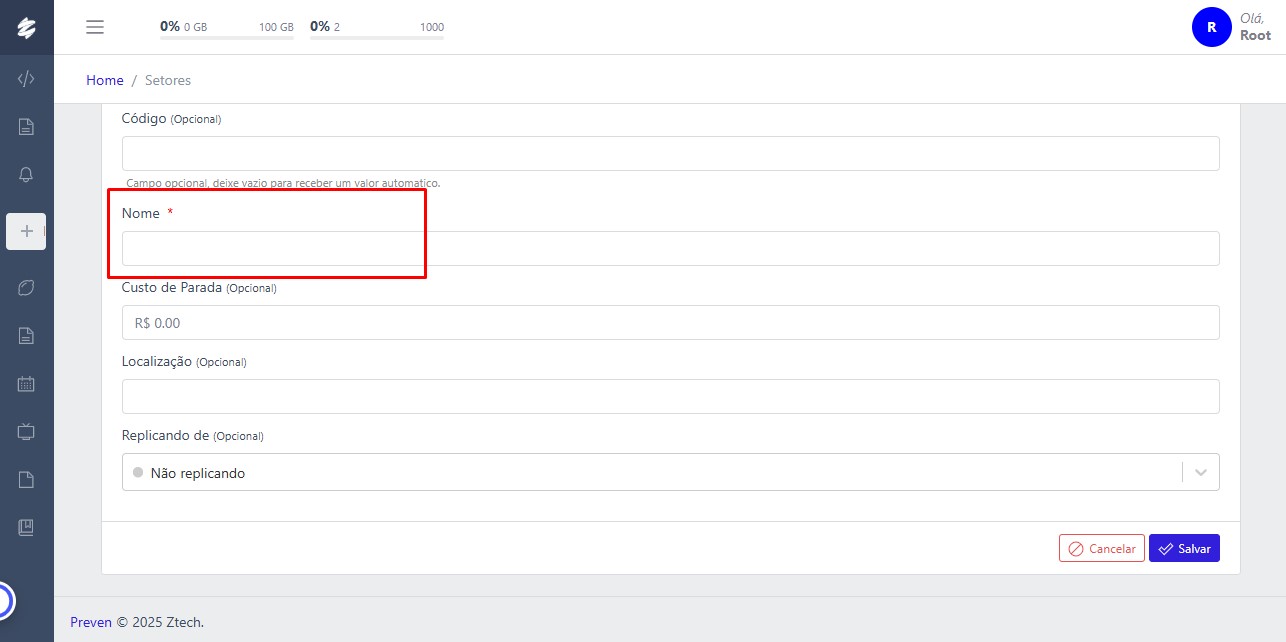
Task: Open the book icon in sidebar
Action: (x=27, y=527)
